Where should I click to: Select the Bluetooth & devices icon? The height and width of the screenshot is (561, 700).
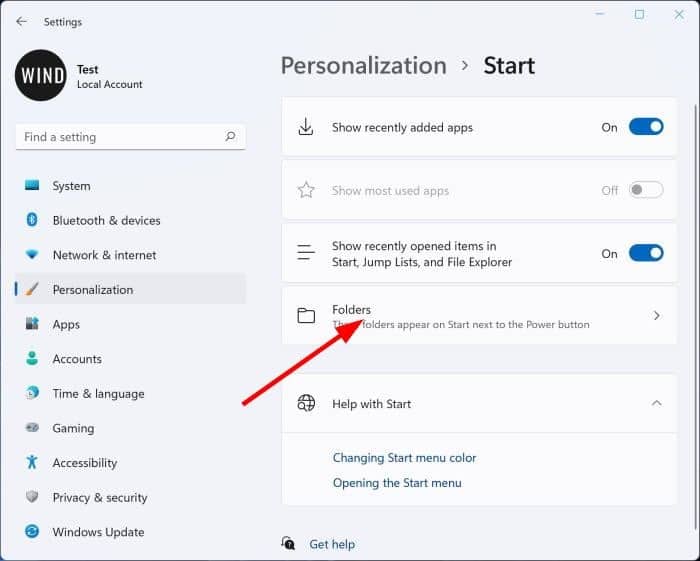tap(32, 220)
